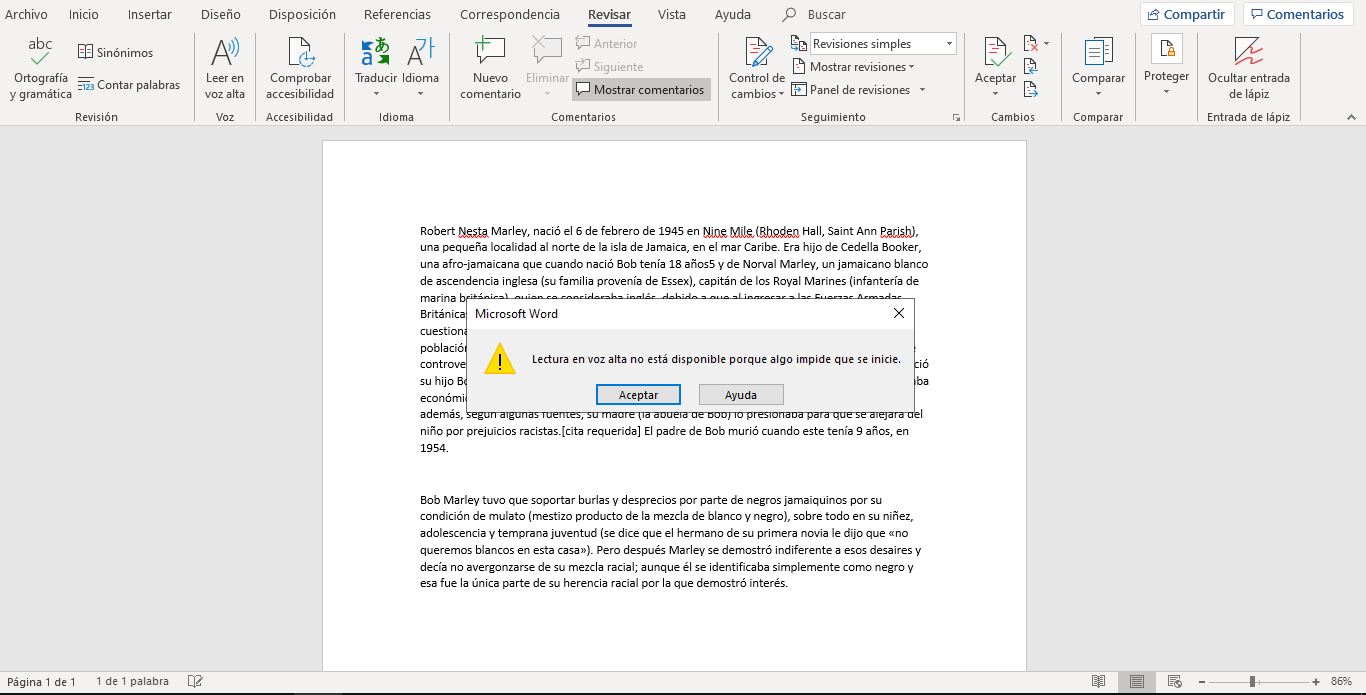Viewport: 1366px width, 695px height.
Task: Expand Aceptar dropdown arrow in ribbon
Action: [x=995, y=94]
